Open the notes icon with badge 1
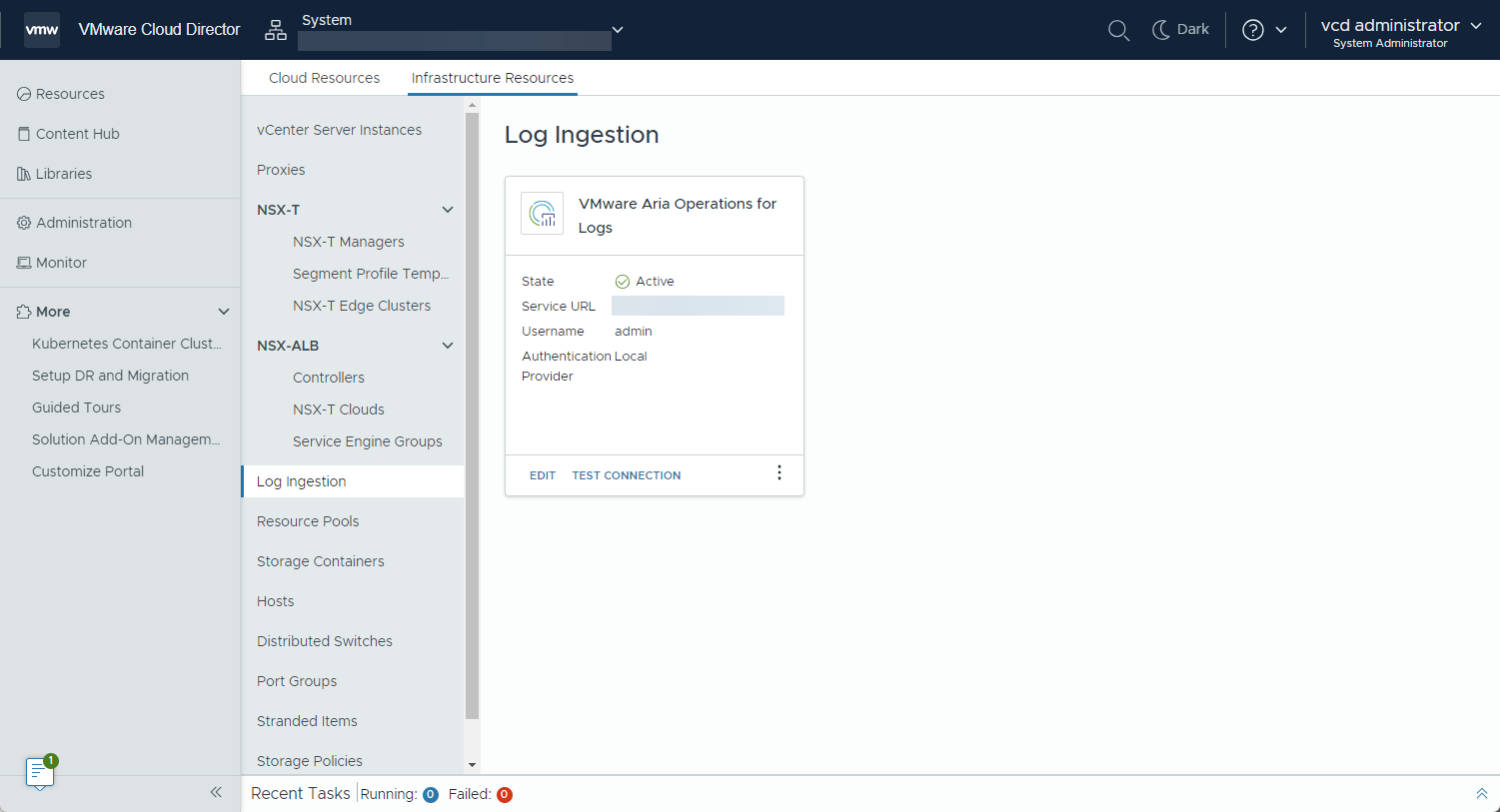 (x=39, y=772)
